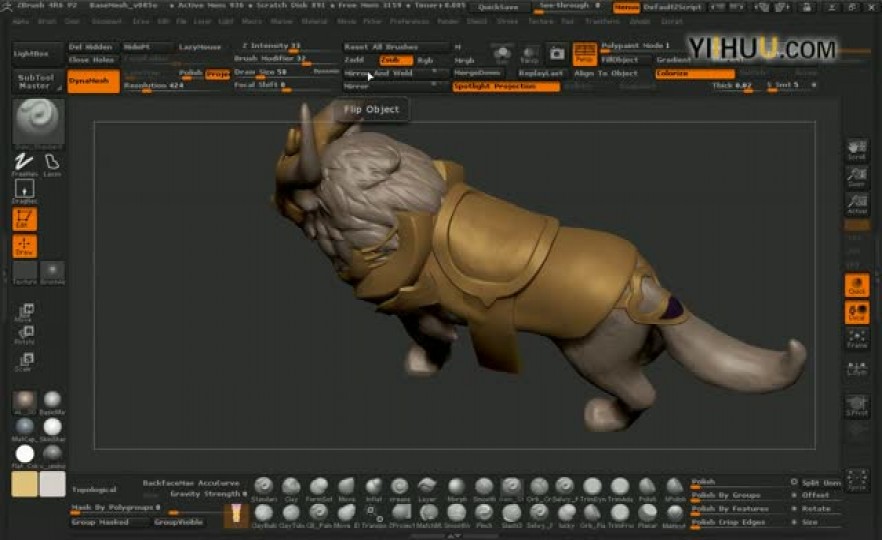Activate the Move transform icon on left shelf
Viewport: 882px width, 540px height.
coord(25,312)
